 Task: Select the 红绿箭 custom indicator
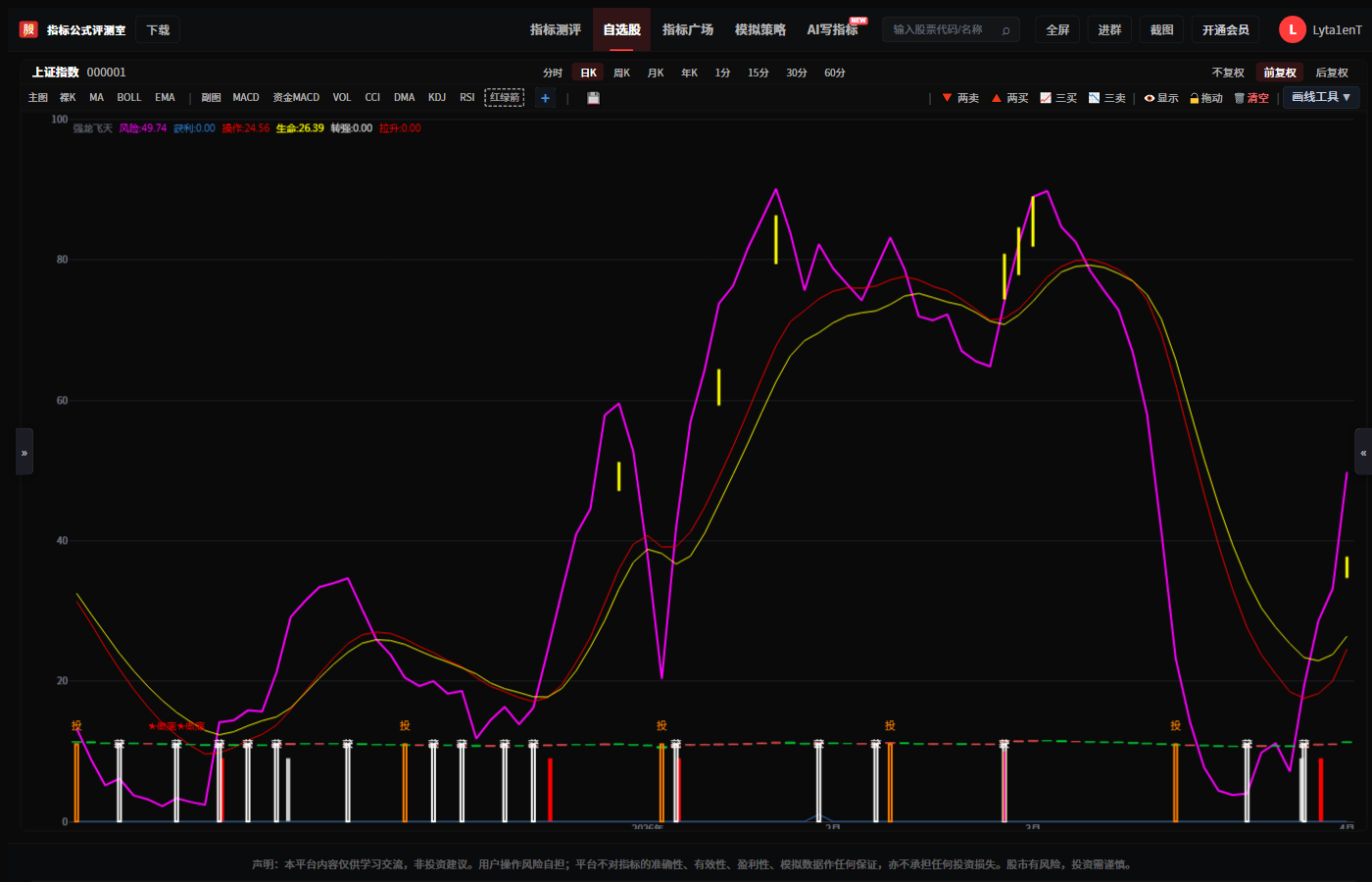pyautogui.click(x=505, y=98)
